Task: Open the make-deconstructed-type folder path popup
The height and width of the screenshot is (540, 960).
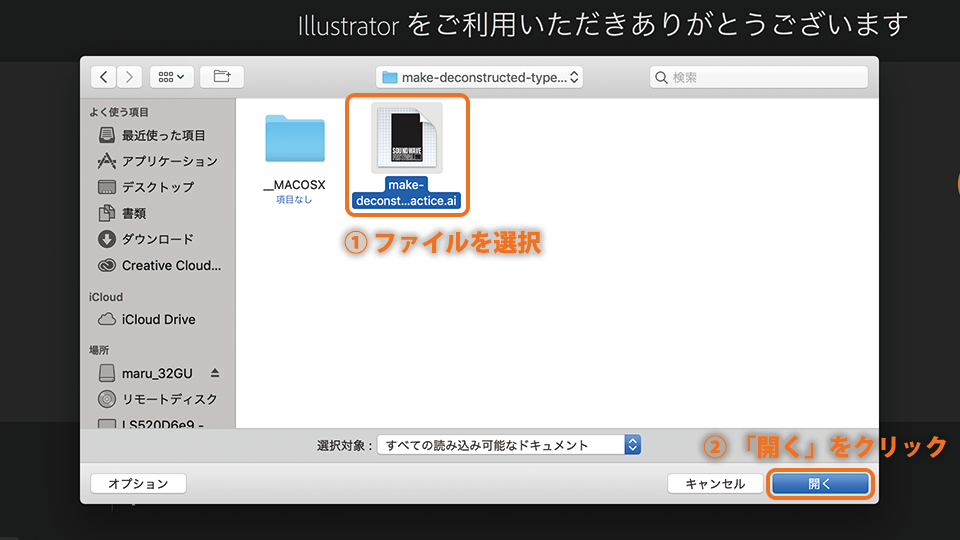Action: pyautogui.click(x=479, y=77)
